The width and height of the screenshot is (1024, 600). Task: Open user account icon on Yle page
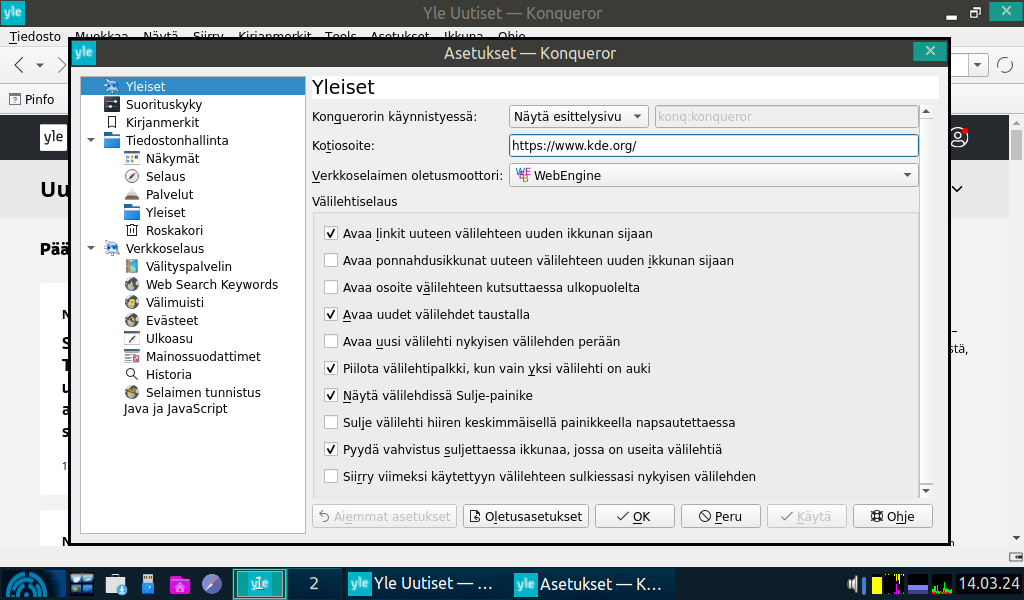coord(959,137)
